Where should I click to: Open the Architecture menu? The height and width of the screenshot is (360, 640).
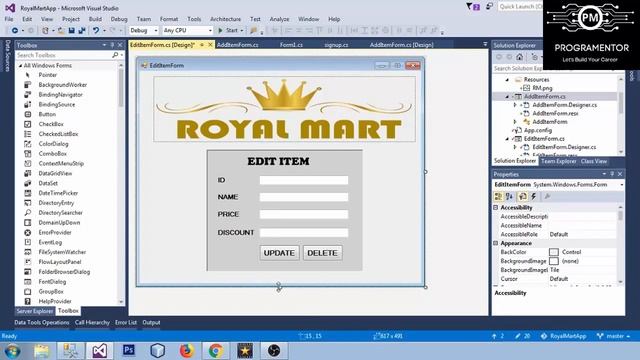[x=225, y=19]
